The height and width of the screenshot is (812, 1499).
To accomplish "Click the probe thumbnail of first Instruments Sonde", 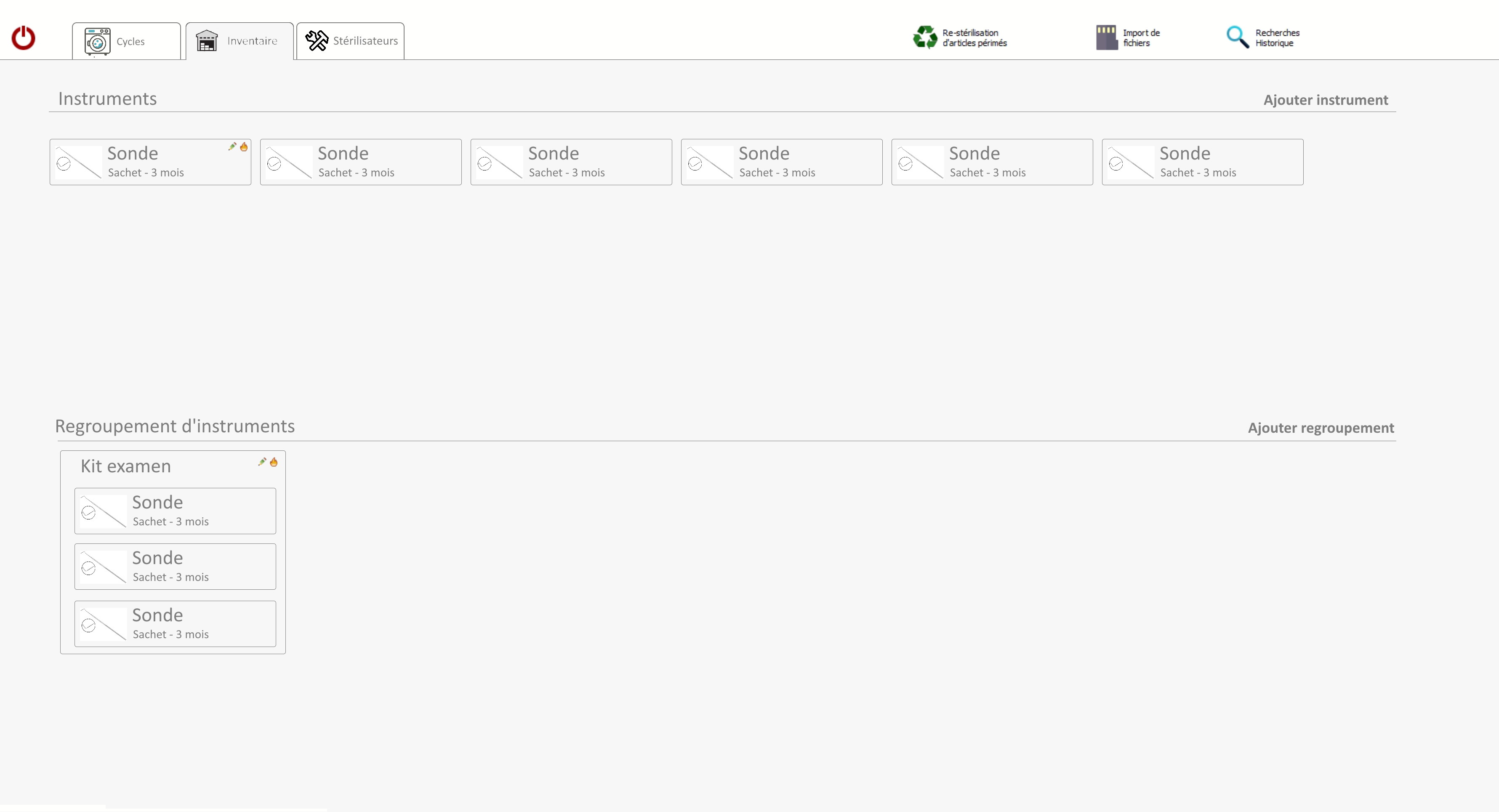I will click(79, 162).
